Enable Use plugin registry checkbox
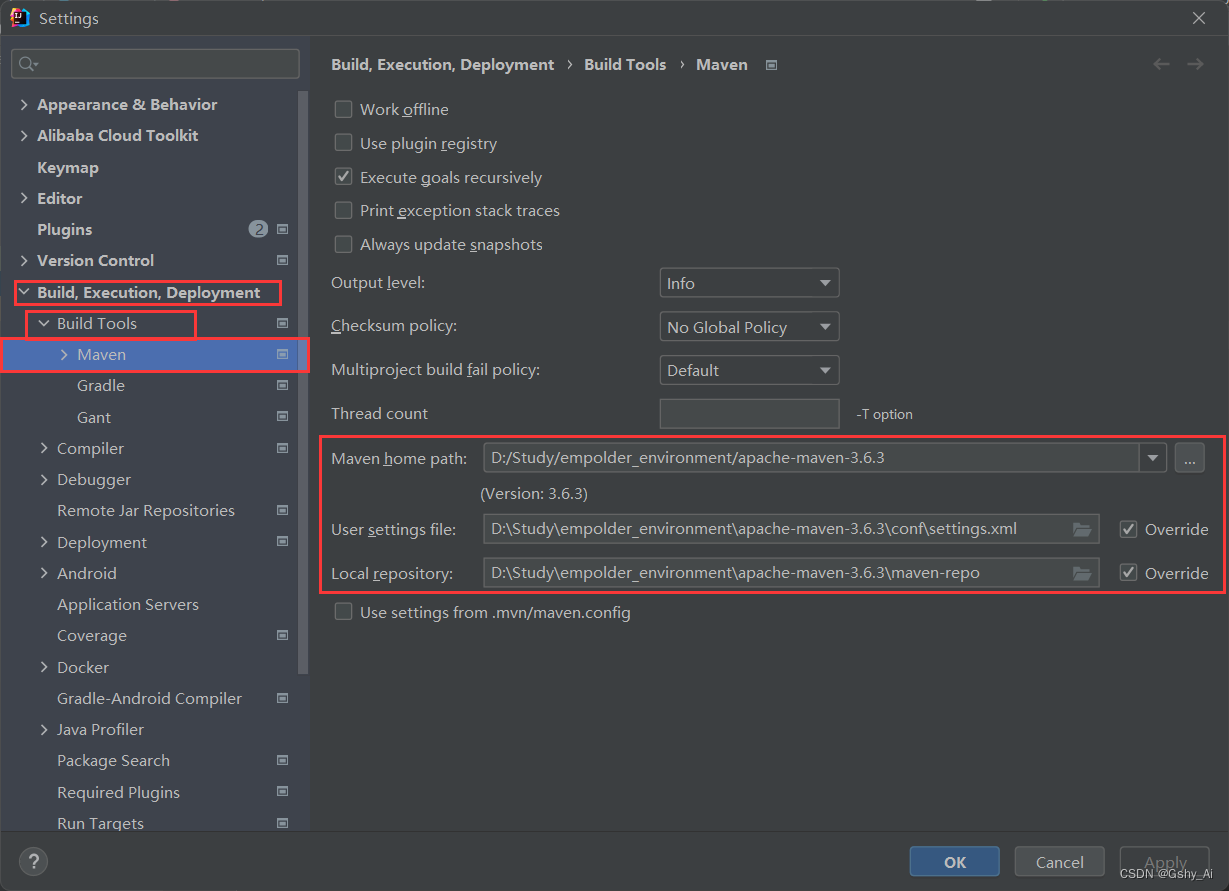Screen dimensions: 1229x891 pos(343,143)
